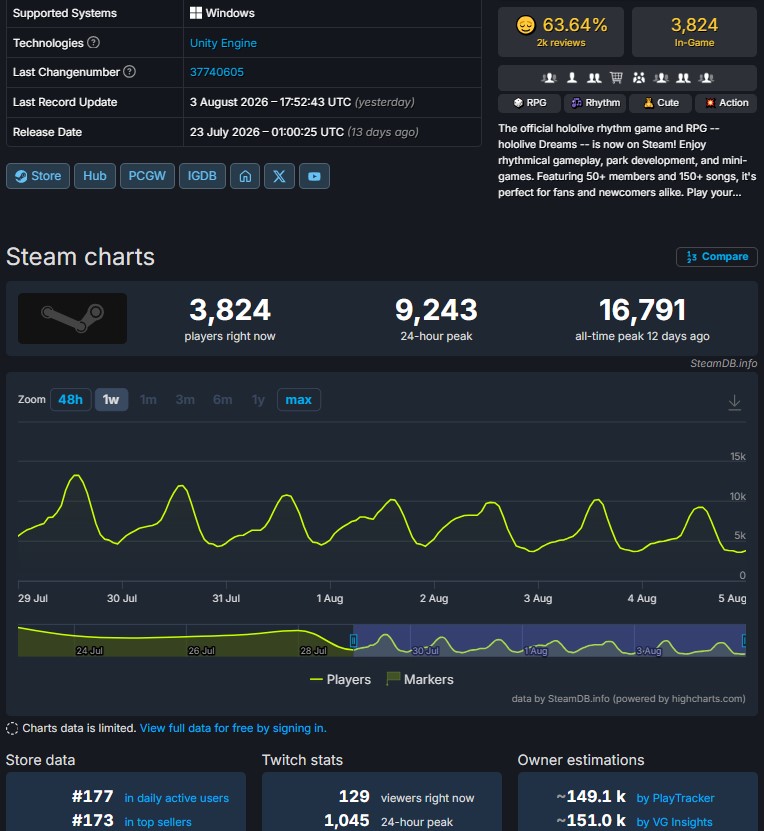Screen dimensions: 764x831
Task: Click the first multi-player category icon
Action: pyautogui.click(x=549, y=78)
